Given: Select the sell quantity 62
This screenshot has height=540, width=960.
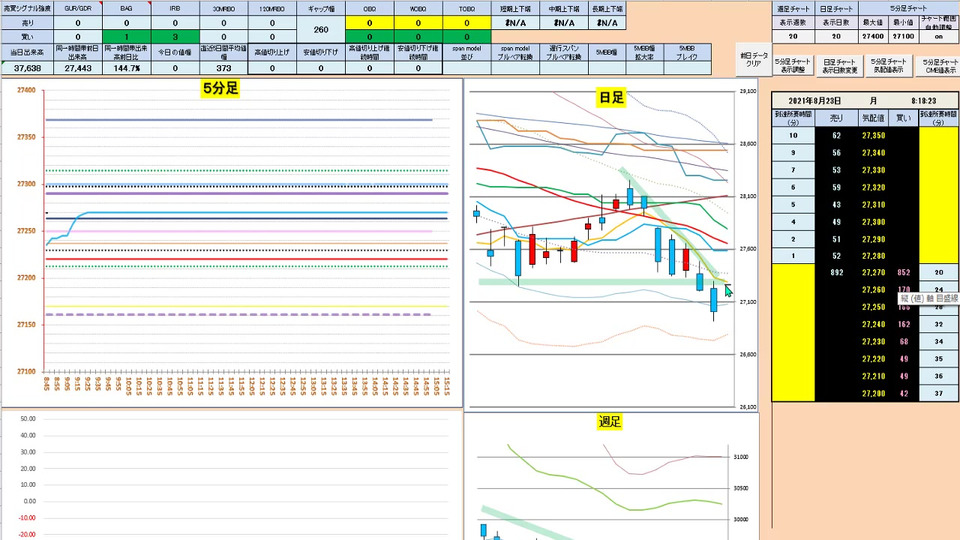Looking at the screenshot, I should [x=836, y=135].
